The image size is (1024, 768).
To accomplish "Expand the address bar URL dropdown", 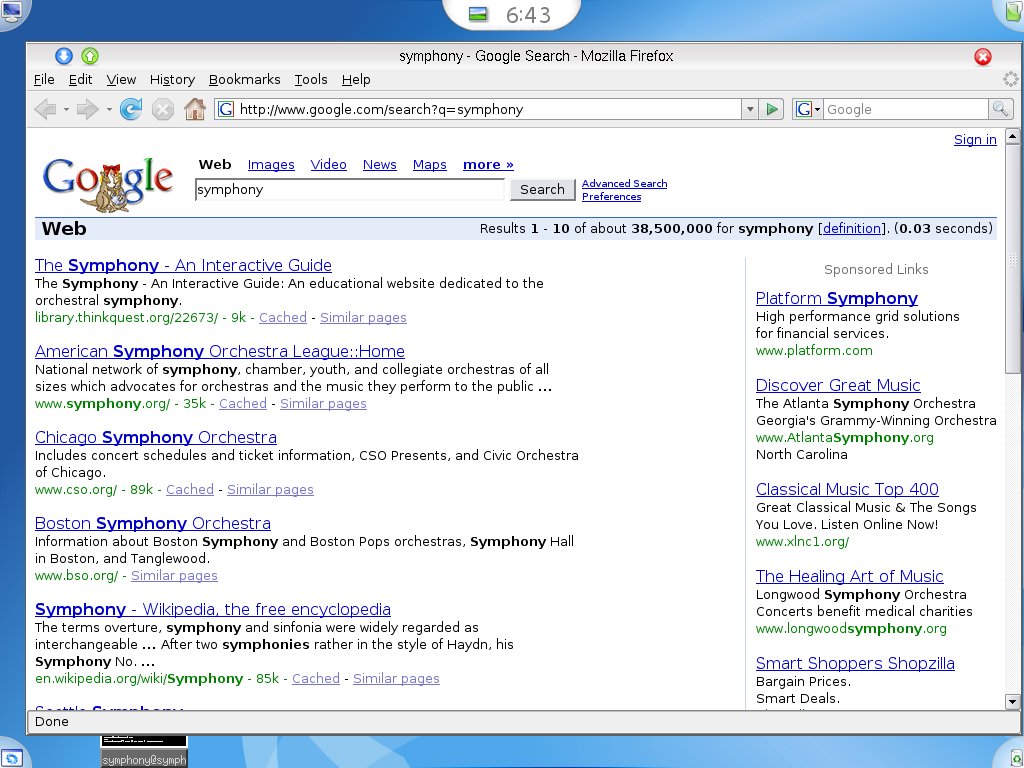I will [x=750, y=109].
